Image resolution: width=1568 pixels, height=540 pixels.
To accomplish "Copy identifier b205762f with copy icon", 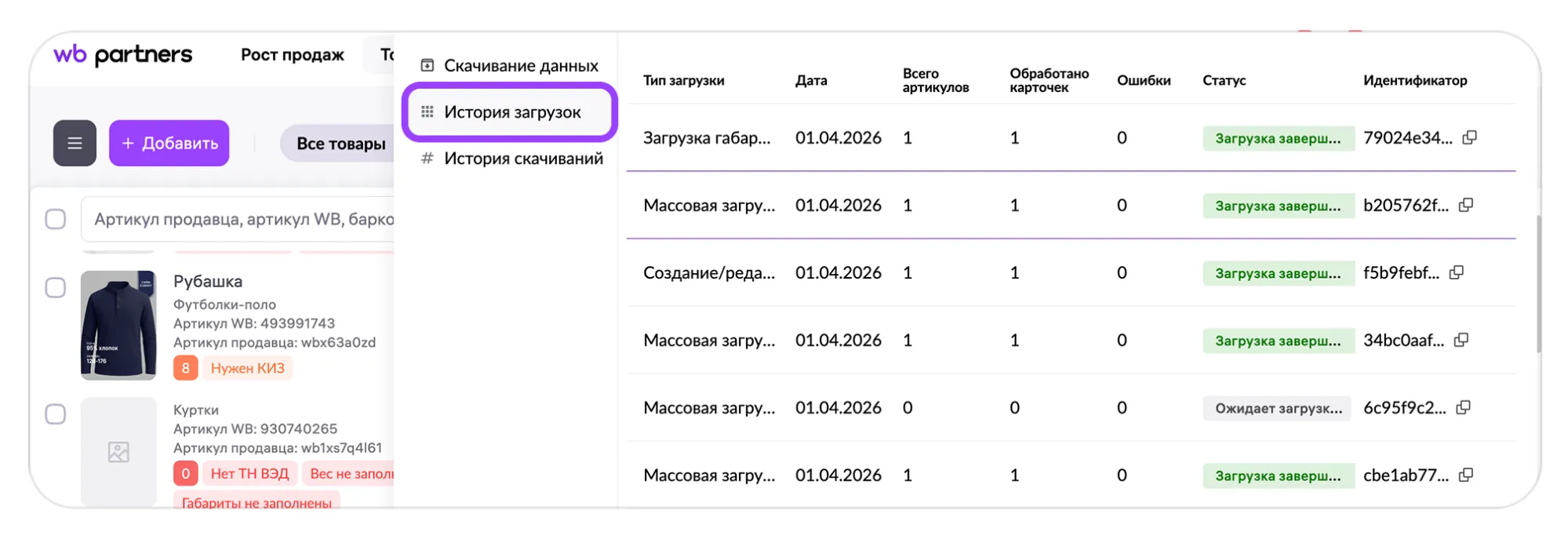I will pos(1466,205).
